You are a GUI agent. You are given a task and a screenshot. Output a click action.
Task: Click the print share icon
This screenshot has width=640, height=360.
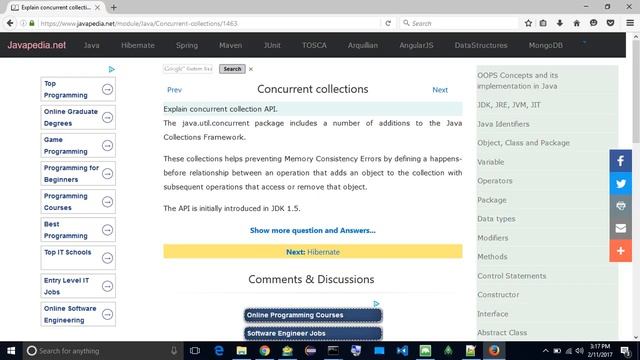pos(620,206)
